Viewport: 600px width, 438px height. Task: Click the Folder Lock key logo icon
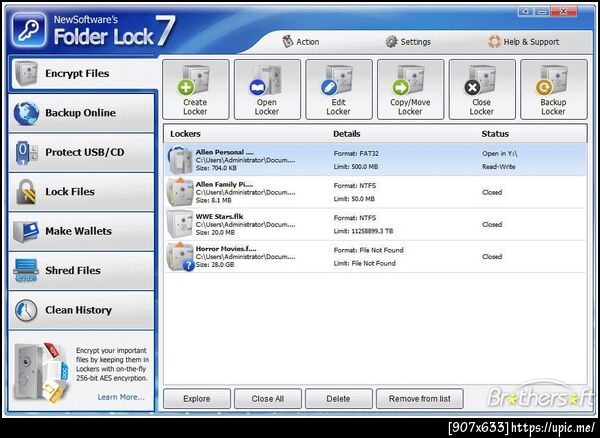[29, 30]
